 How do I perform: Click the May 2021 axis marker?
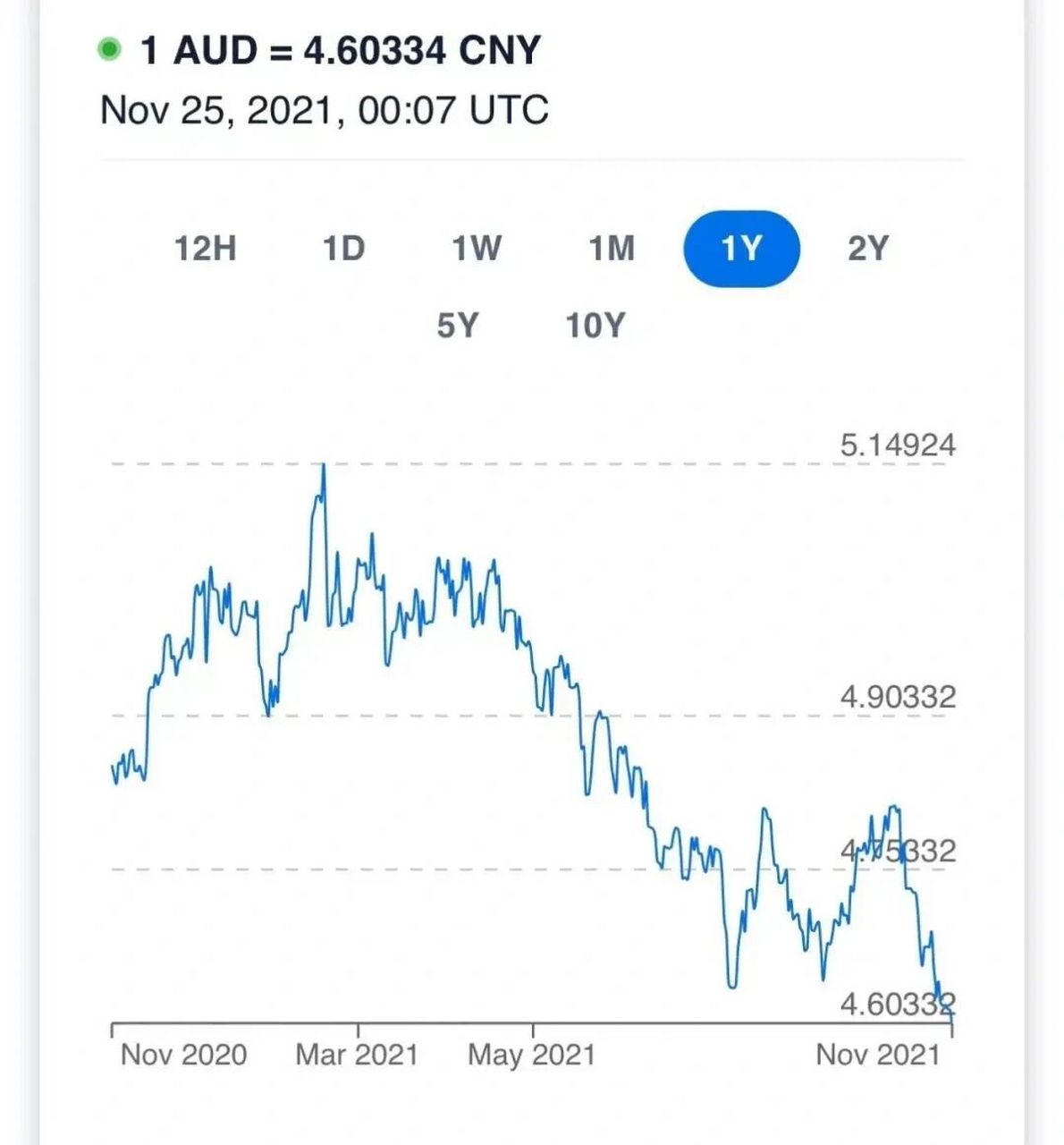[x=531, y=1055]
